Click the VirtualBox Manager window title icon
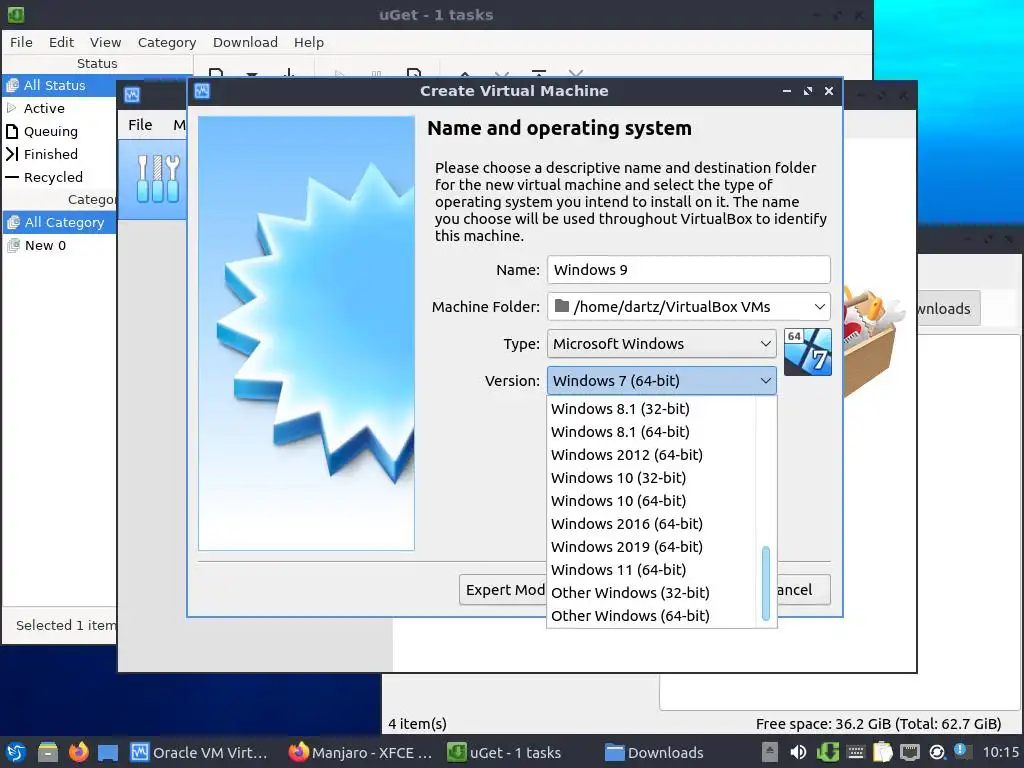The image size is (1024, 768). click(x=132, y=95)
